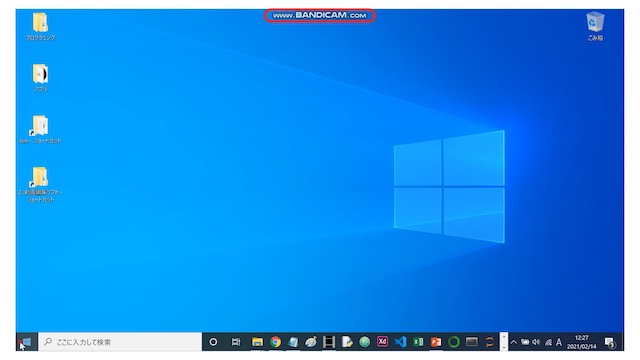Open the volume control tray icon
The height and width of the screenshot is (360, 640).
point(536,342)
